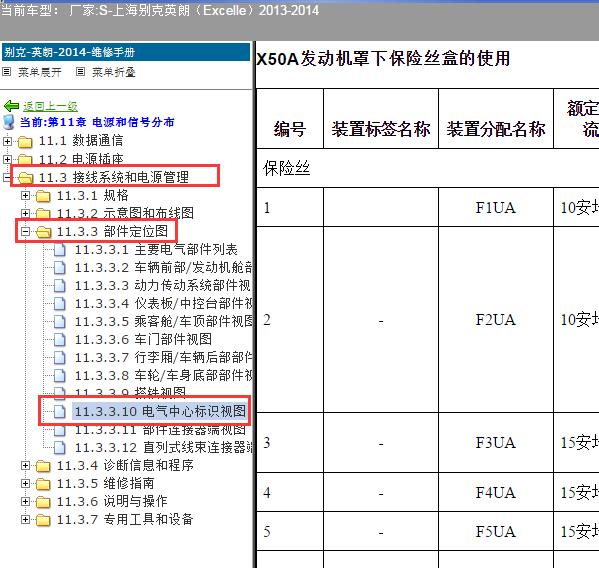Expand the 11.2 电源插座 node
The height and width of the screenshot is (568, 599).
click(7, 159)
